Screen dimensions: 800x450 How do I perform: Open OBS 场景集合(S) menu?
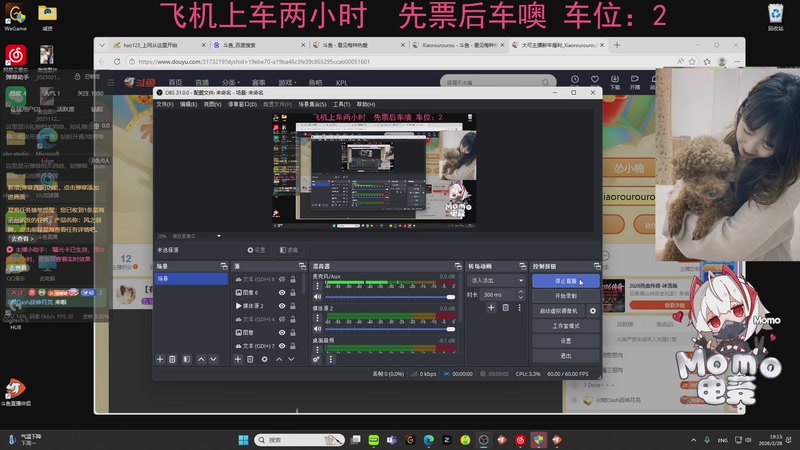click(x=312, y=104)
